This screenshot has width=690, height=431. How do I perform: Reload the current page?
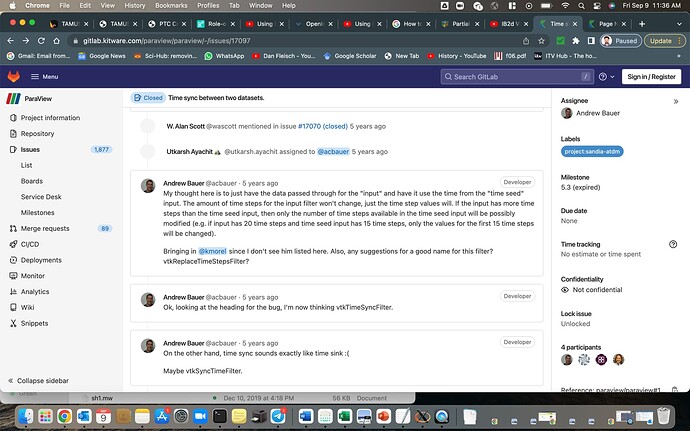tap(41, 41)
